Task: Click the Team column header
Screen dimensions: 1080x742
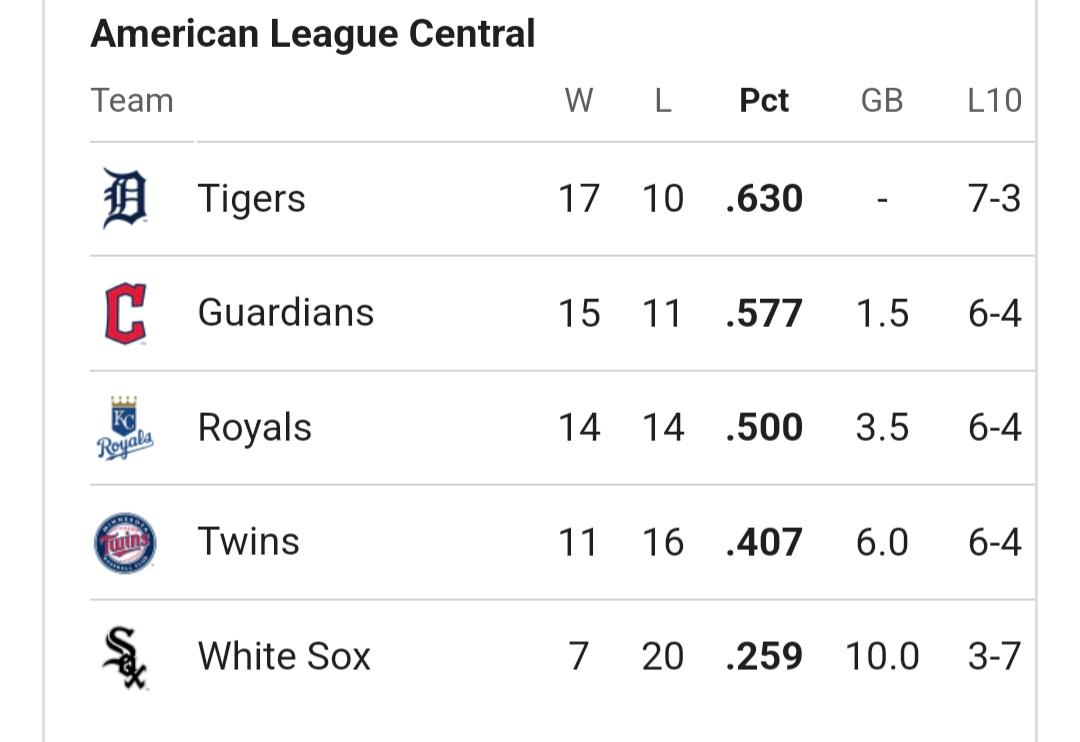Action: [x=132, y=101]
